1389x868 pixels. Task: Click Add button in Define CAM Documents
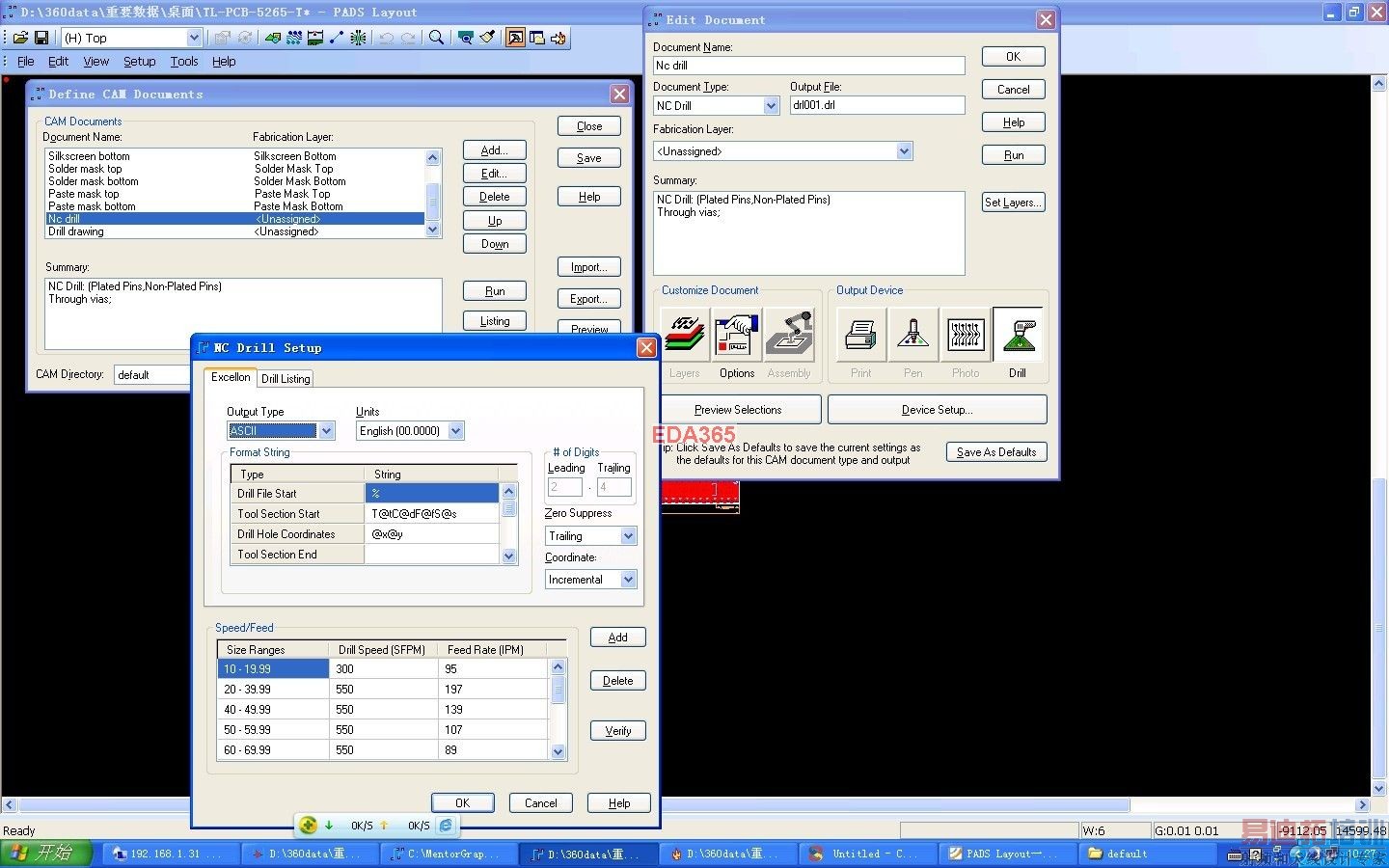click(x=495, y=150)
